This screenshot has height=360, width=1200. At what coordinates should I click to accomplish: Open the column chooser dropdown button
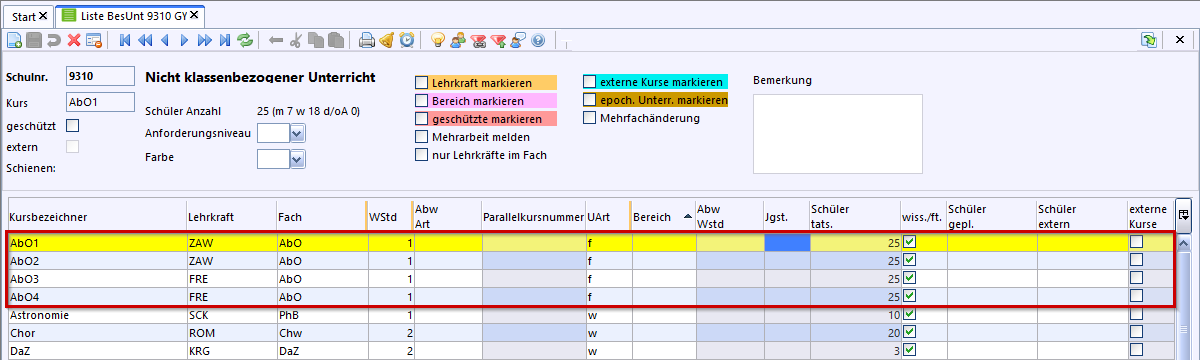click(1185, 215)
